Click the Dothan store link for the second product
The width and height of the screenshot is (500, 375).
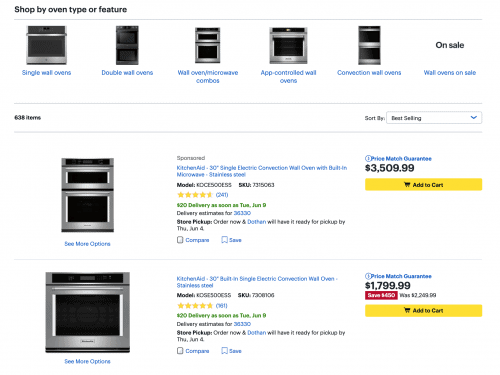click(x=257, y=333)
